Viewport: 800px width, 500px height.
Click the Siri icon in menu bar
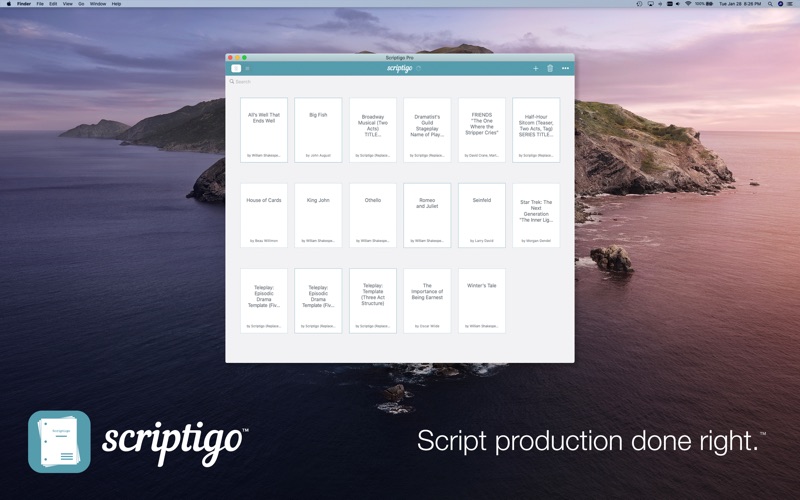click(x=780, y=4)
